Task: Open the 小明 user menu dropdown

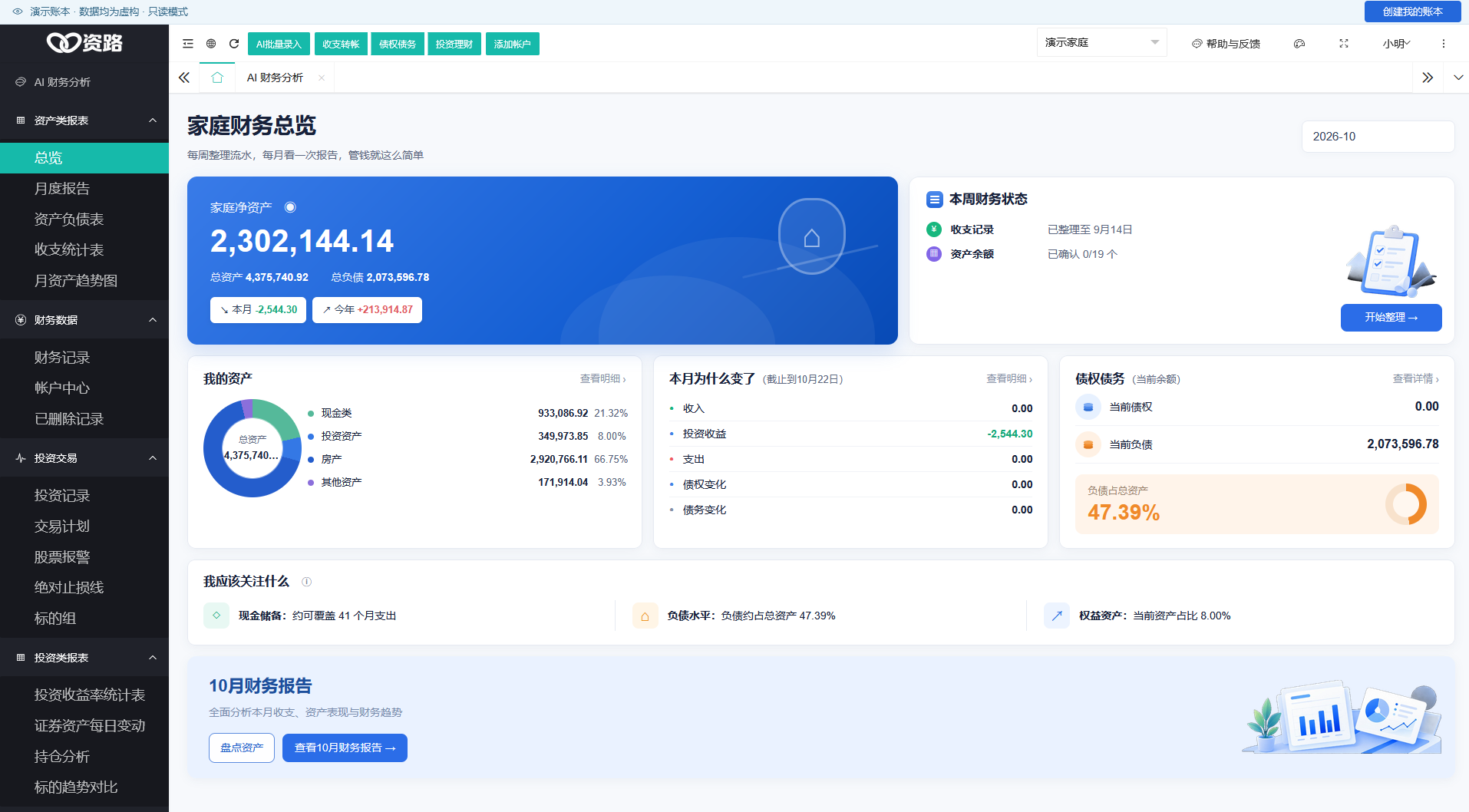Action: 1397,44
